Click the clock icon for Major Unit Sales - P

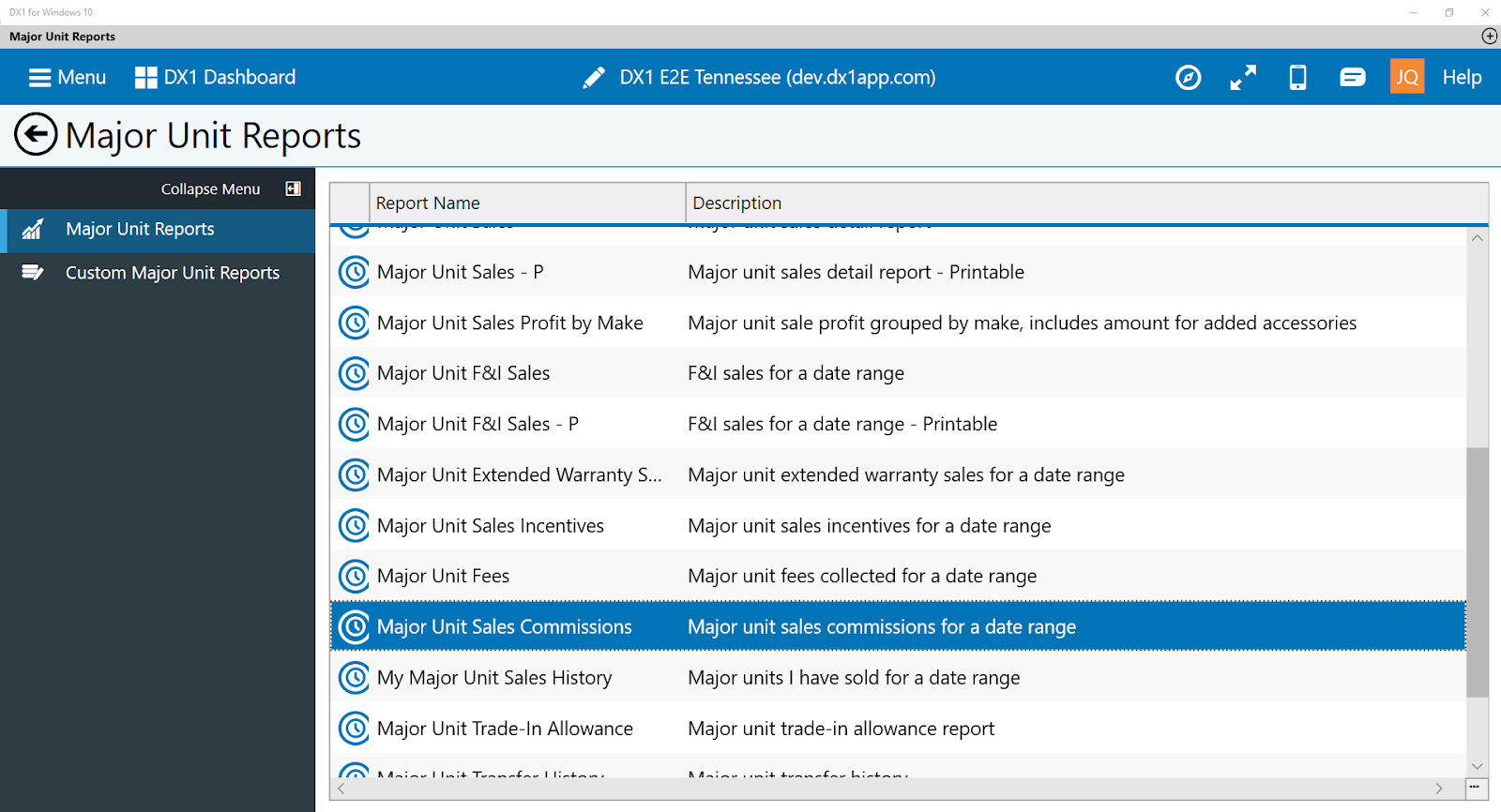354,272
